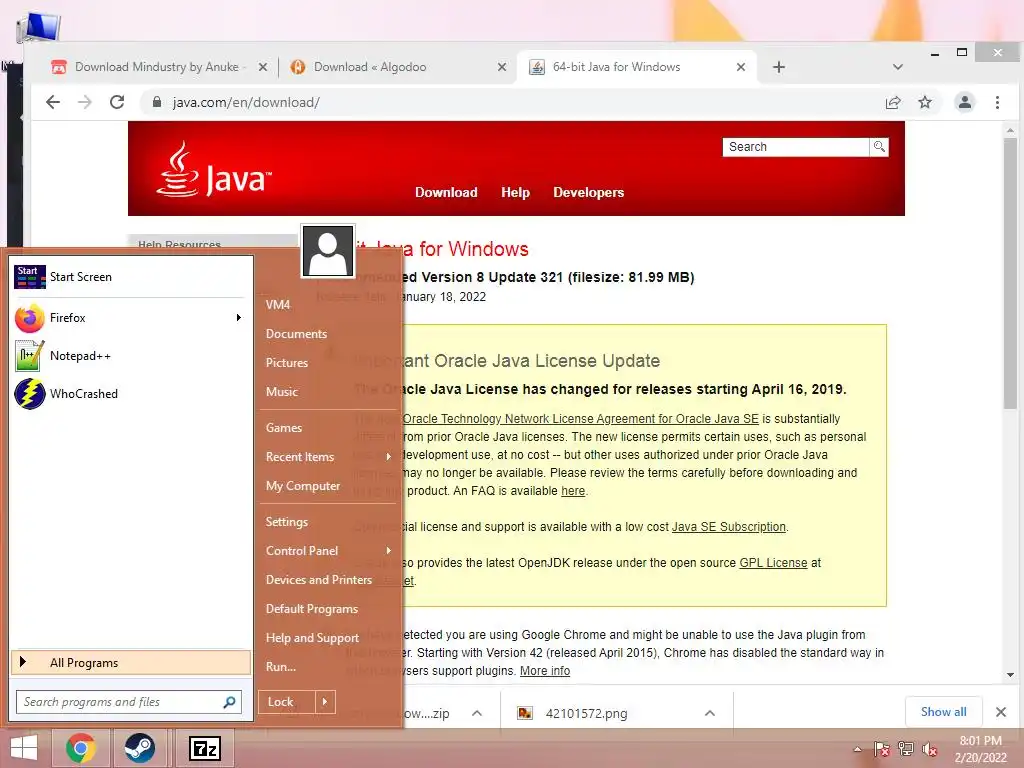Image resolution: width=1024 pixels, height=768 pixels.
Task: Click the Java site search magnifier button
Action: [x=879, y=147]
